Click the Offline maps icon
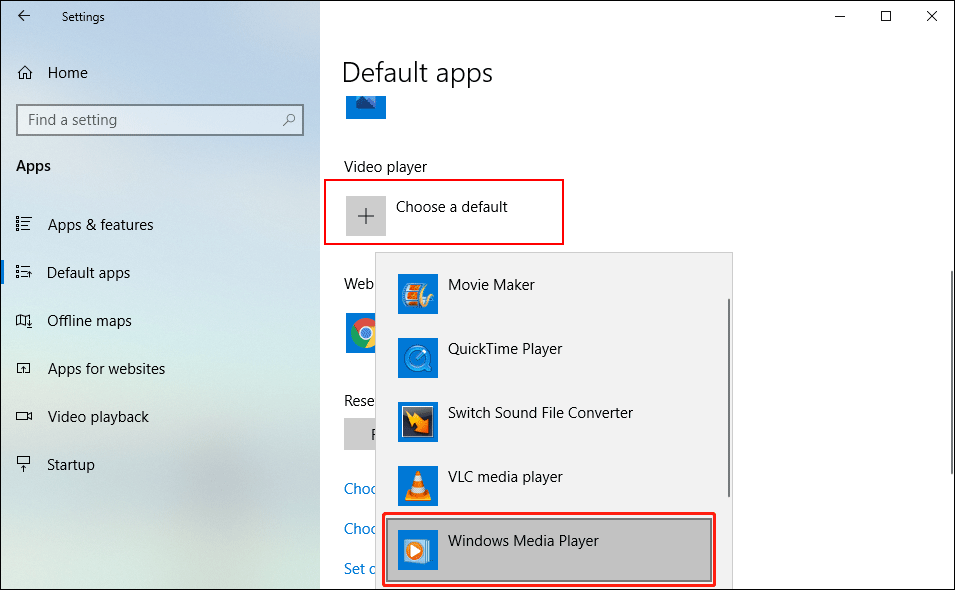 coord(24,320)
